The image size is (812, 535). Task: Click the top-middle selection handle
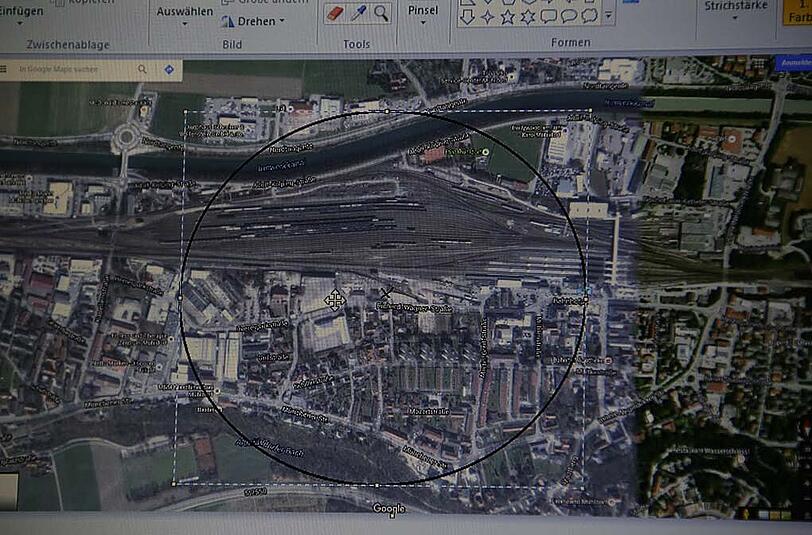click(x=387, y=110)
